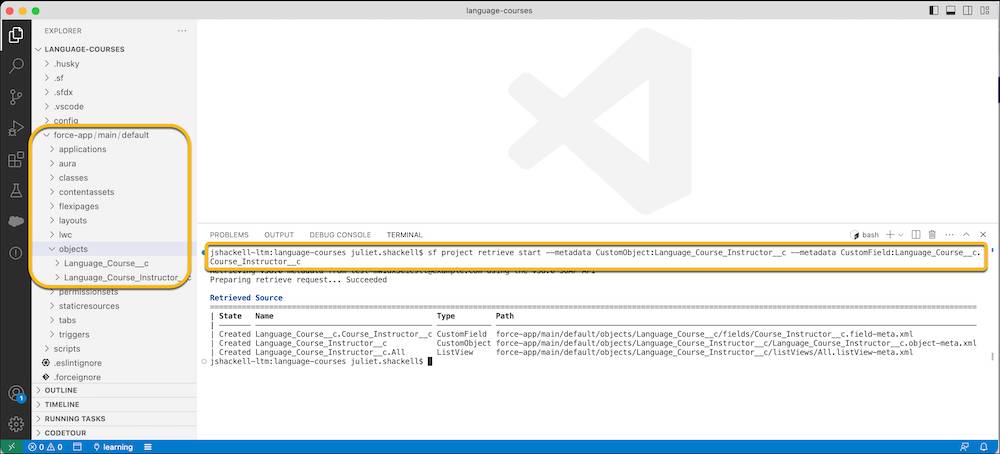Switch to the OUTPUT tab
1000x454 pixels.
279,235
